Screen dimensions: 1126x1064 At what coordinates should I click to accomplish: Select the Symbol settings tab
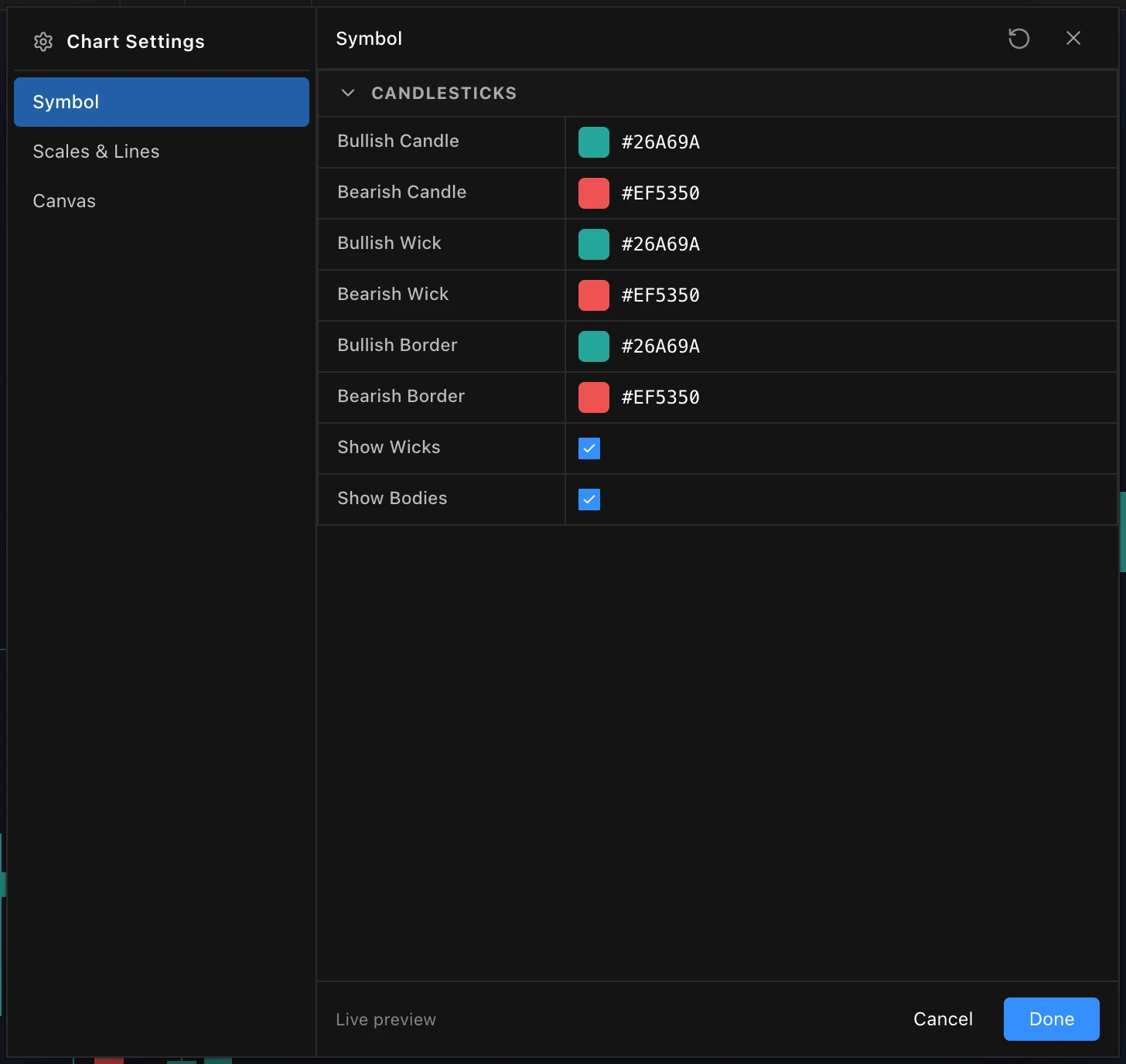[162, 102]
